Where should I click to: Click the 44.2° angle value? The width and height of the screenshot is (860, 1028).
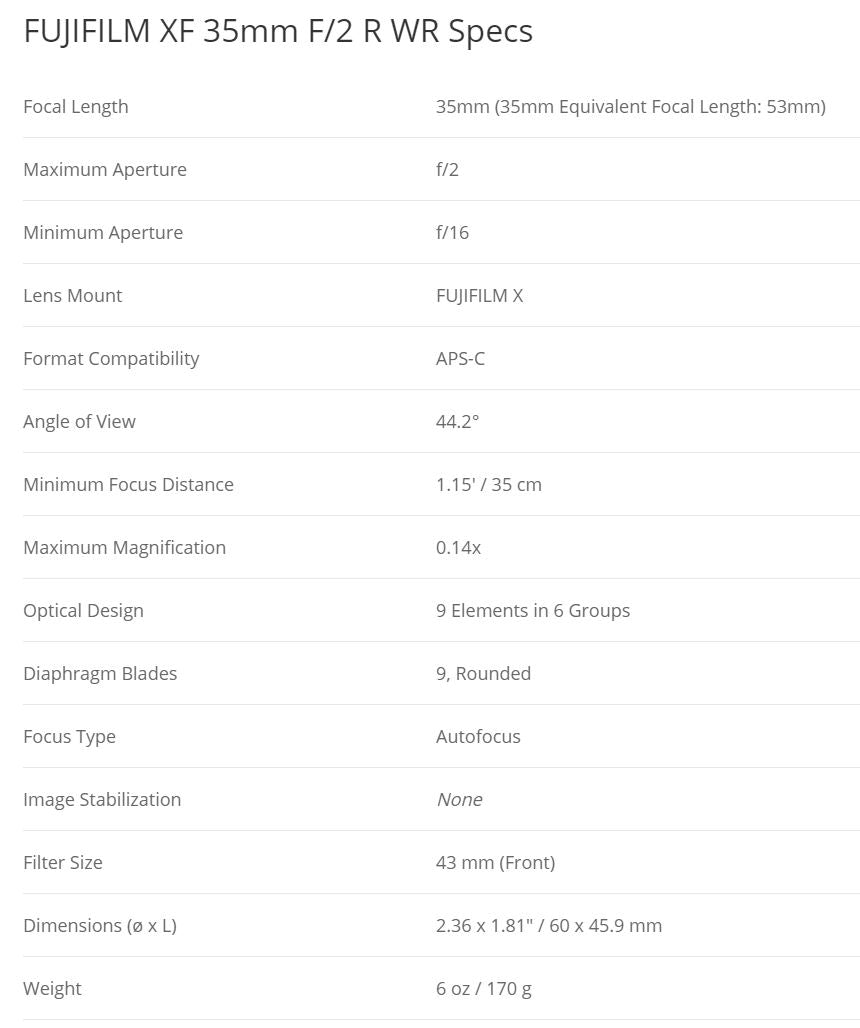[x=457, y=422]
